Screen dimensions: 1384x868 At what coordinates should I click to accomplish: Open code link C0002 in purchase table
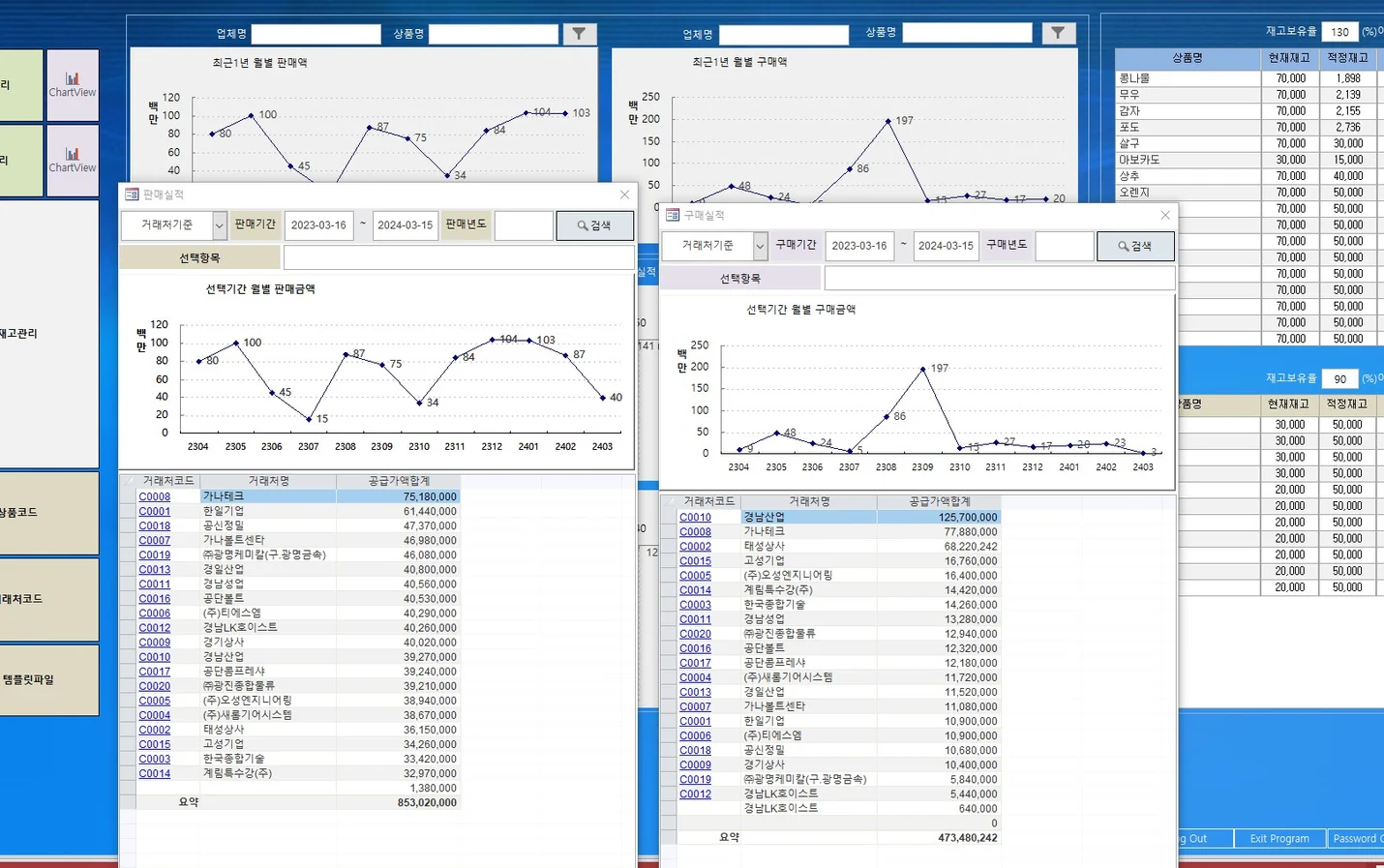coord(695,546)
